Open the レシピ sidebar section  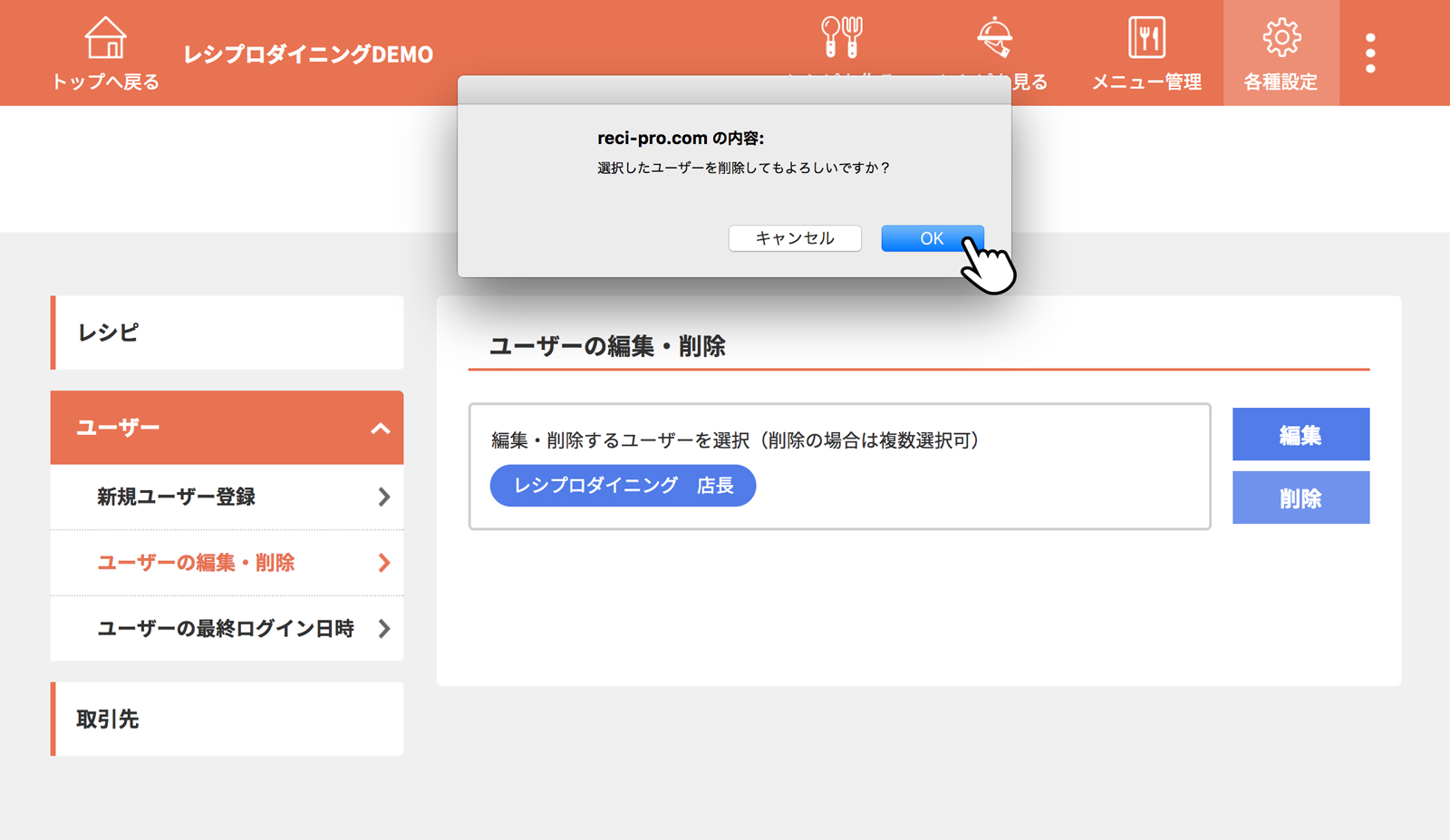(227, 333)
